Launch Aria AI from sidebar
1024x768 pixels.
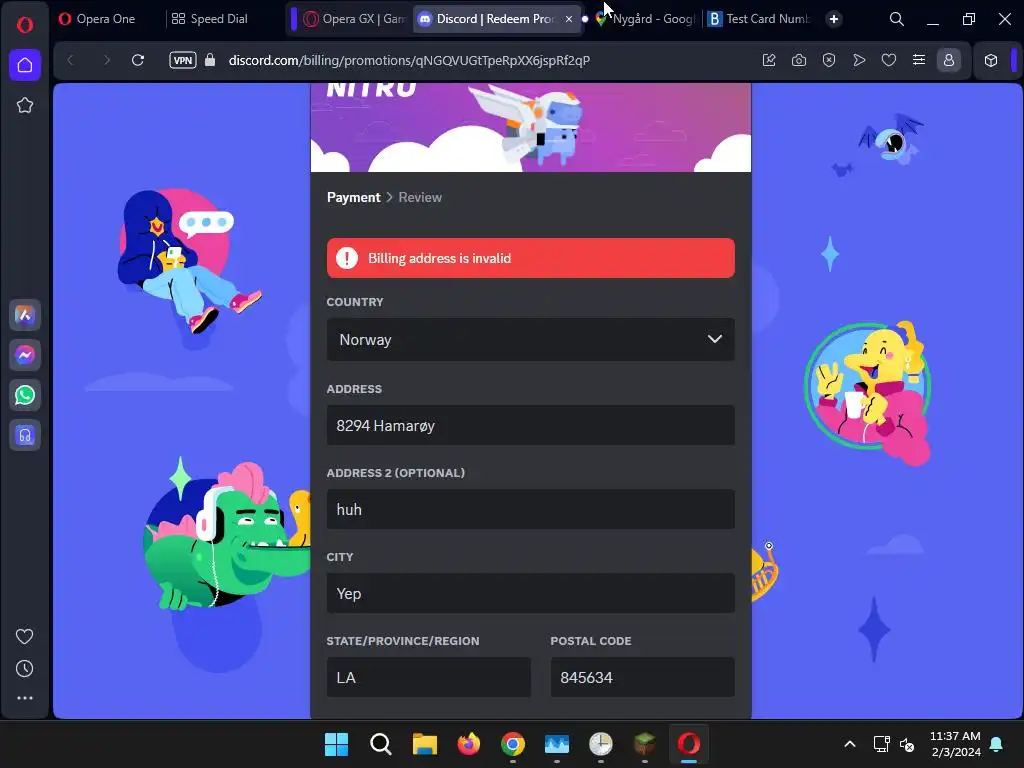[x=25, y=315]
